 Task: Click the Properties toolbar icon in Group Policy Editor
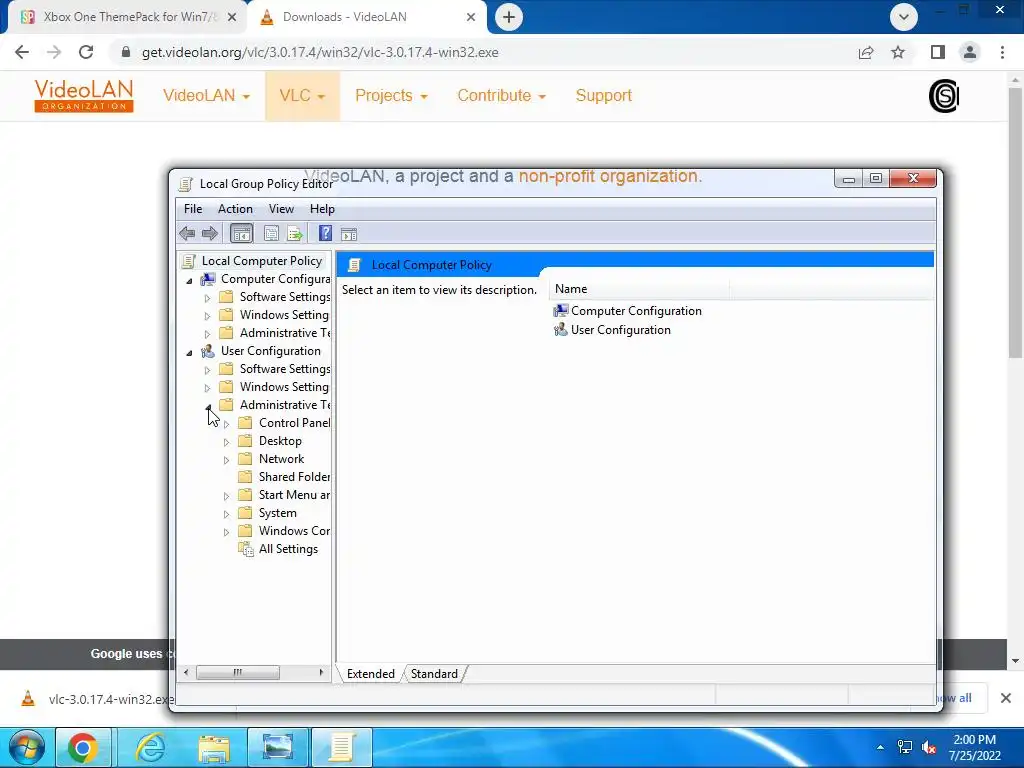[271, 233]
